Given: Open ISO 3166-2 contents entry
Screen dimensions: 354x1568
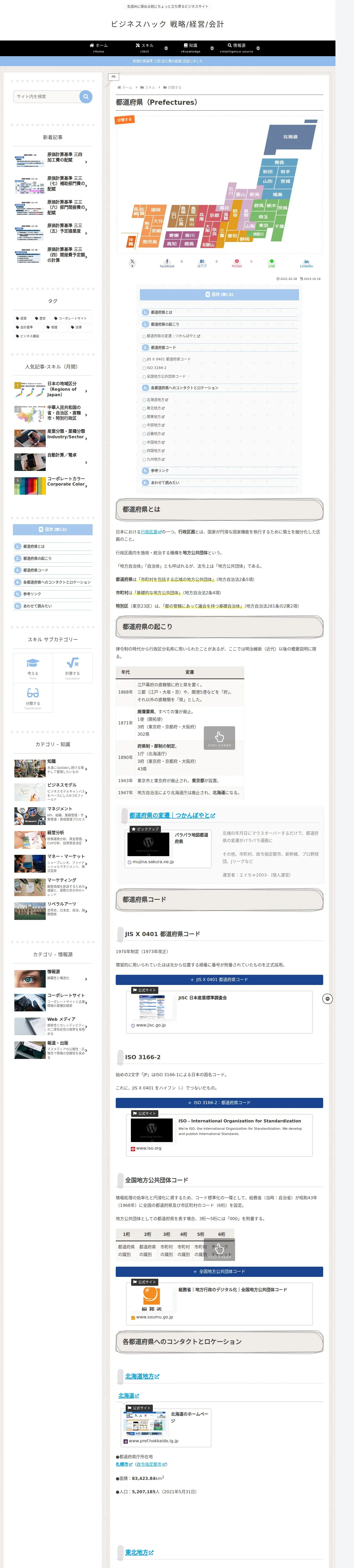Looking at the screenshot, I should pos(156,368).
